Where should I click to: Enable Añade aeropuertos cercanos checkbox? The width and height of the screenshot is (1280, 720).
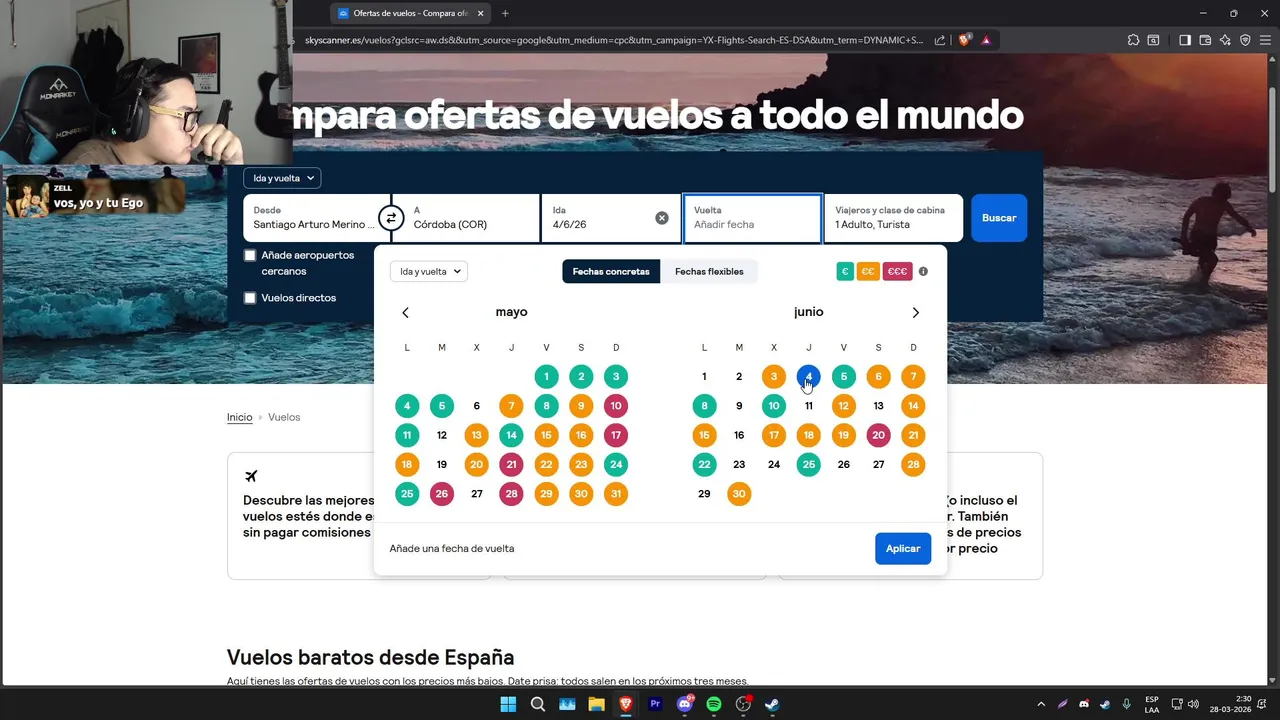[250, 256]
